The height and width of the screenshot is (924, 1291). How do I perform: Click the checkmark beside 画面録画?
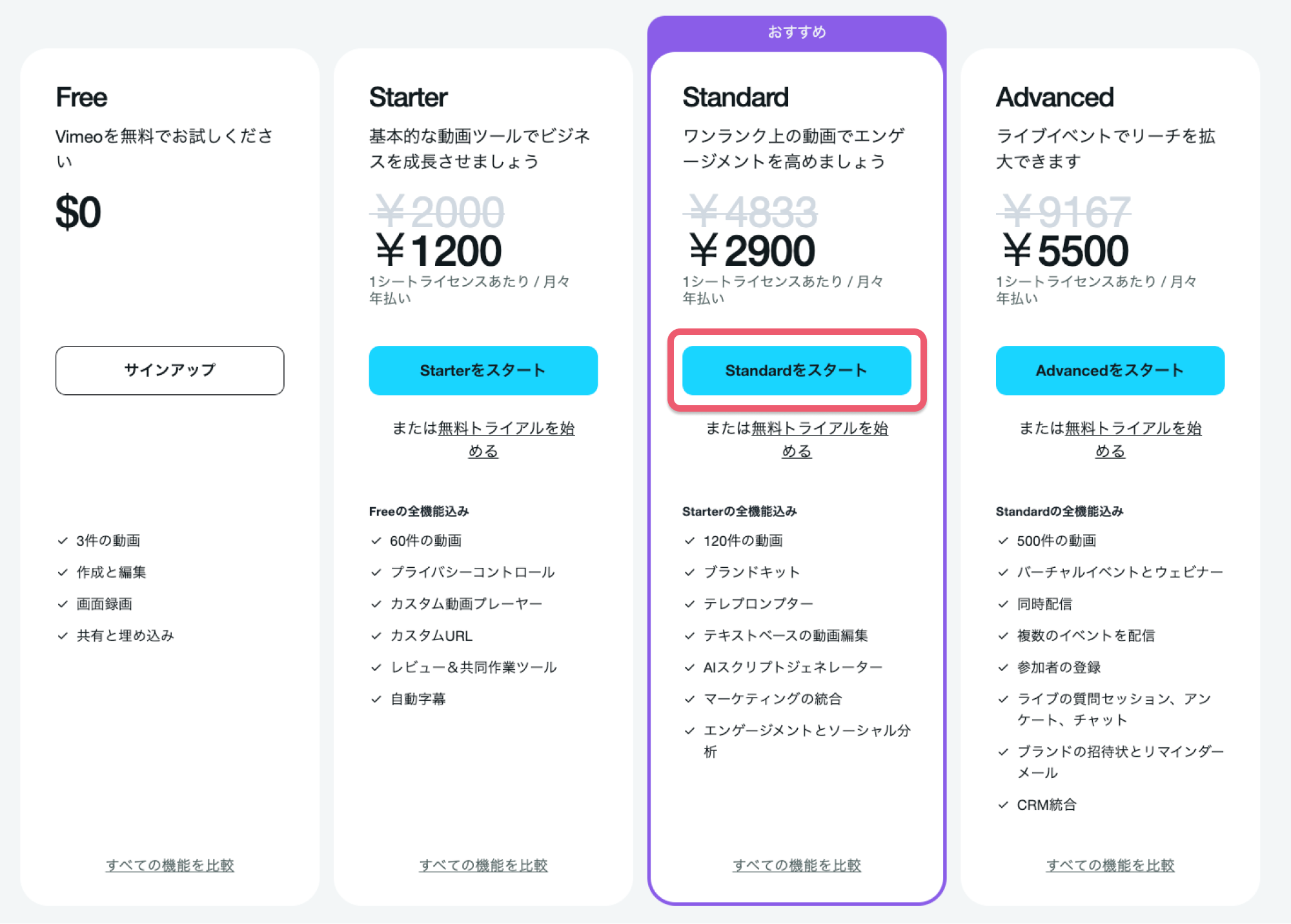[63, 604]
